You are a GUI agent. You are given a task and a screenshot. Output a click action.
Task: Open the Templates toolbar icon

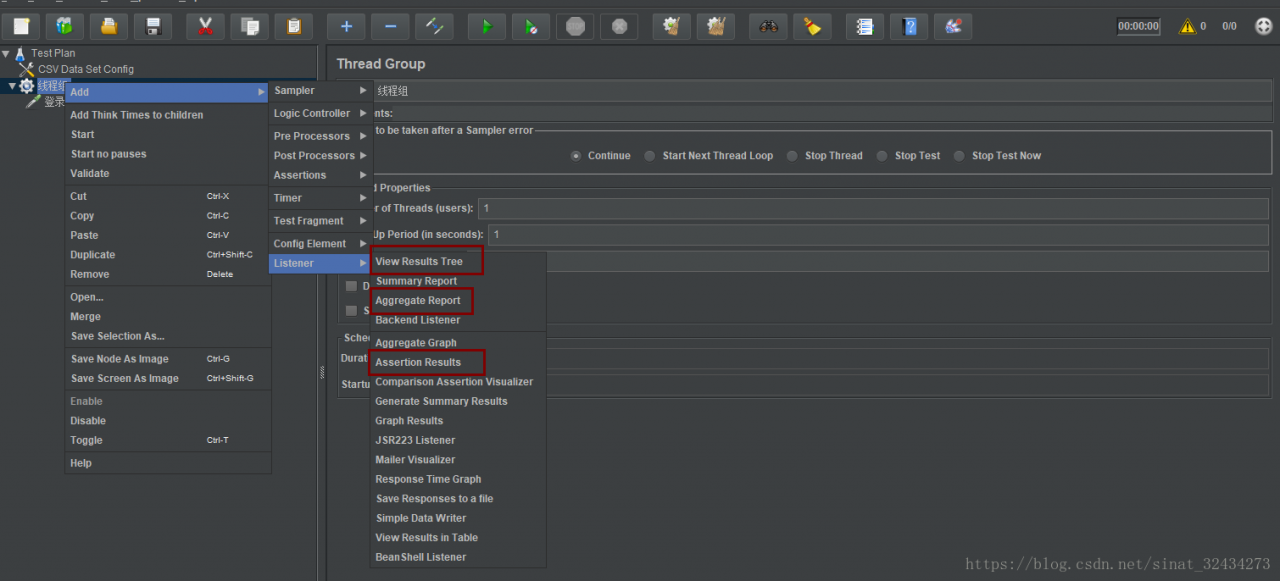(x=65, y=27)
